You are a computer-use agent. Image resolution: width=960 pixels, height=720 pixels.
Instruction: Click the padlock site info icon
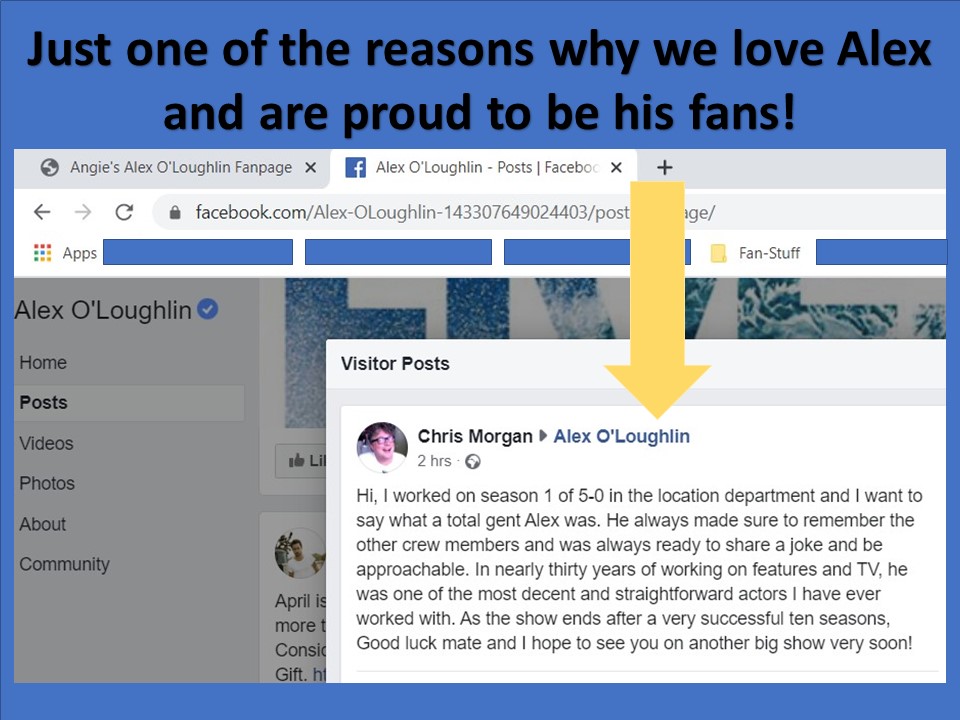tap(175, 212)
